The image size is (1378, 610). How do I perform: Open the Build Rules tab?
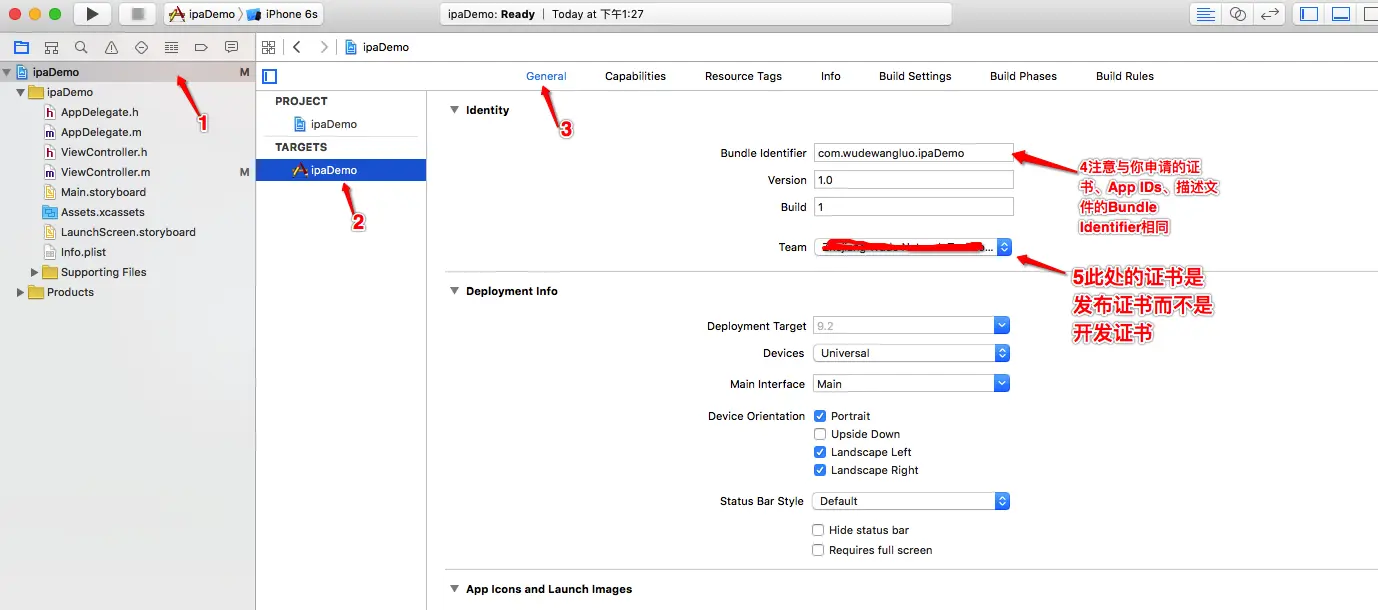coord(1125,76)
